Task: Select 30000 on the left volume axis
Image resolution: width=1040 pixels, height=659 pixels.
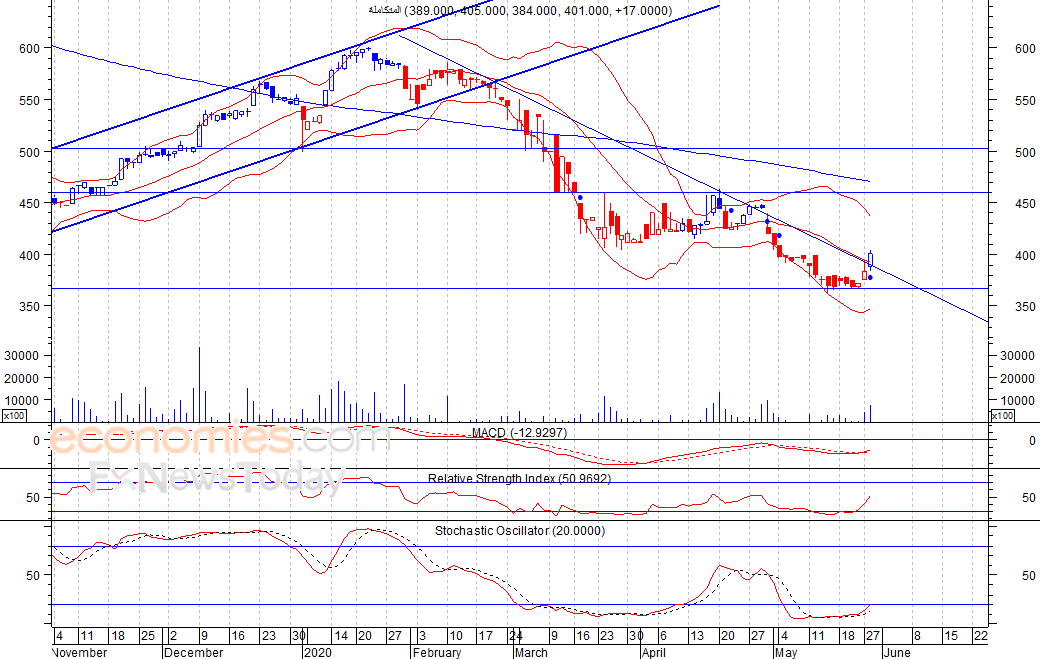Action: click(x=22, y=355)
